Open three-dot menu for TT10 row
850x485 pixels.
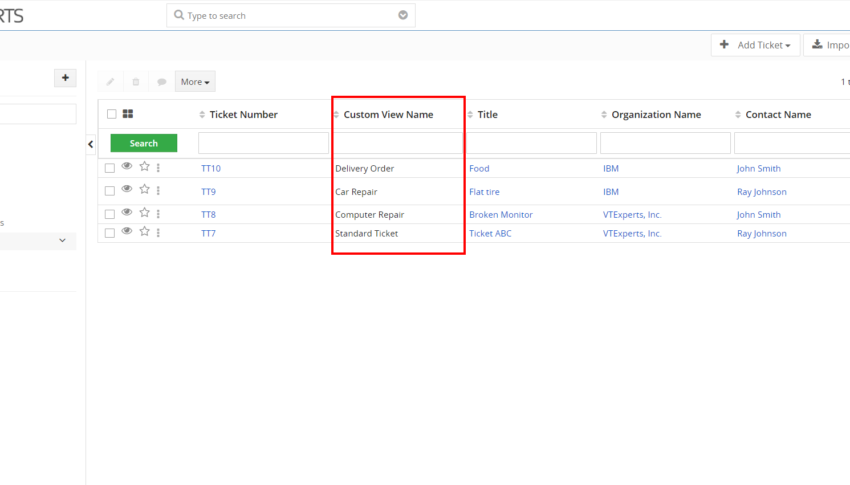(x=158, y=167)
